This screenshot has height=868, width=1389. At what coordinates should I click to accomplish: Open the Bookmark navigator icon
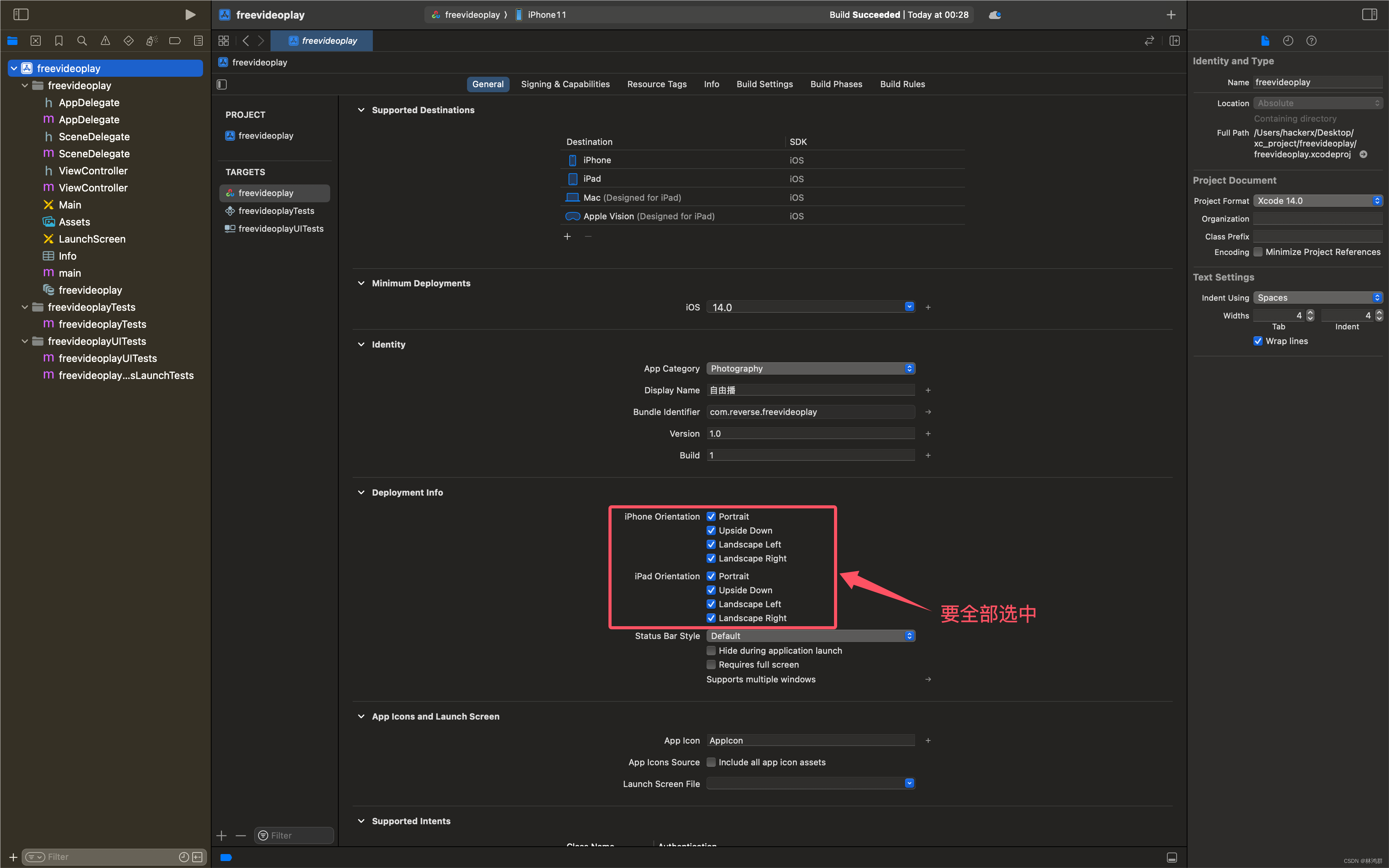(59, 41)
